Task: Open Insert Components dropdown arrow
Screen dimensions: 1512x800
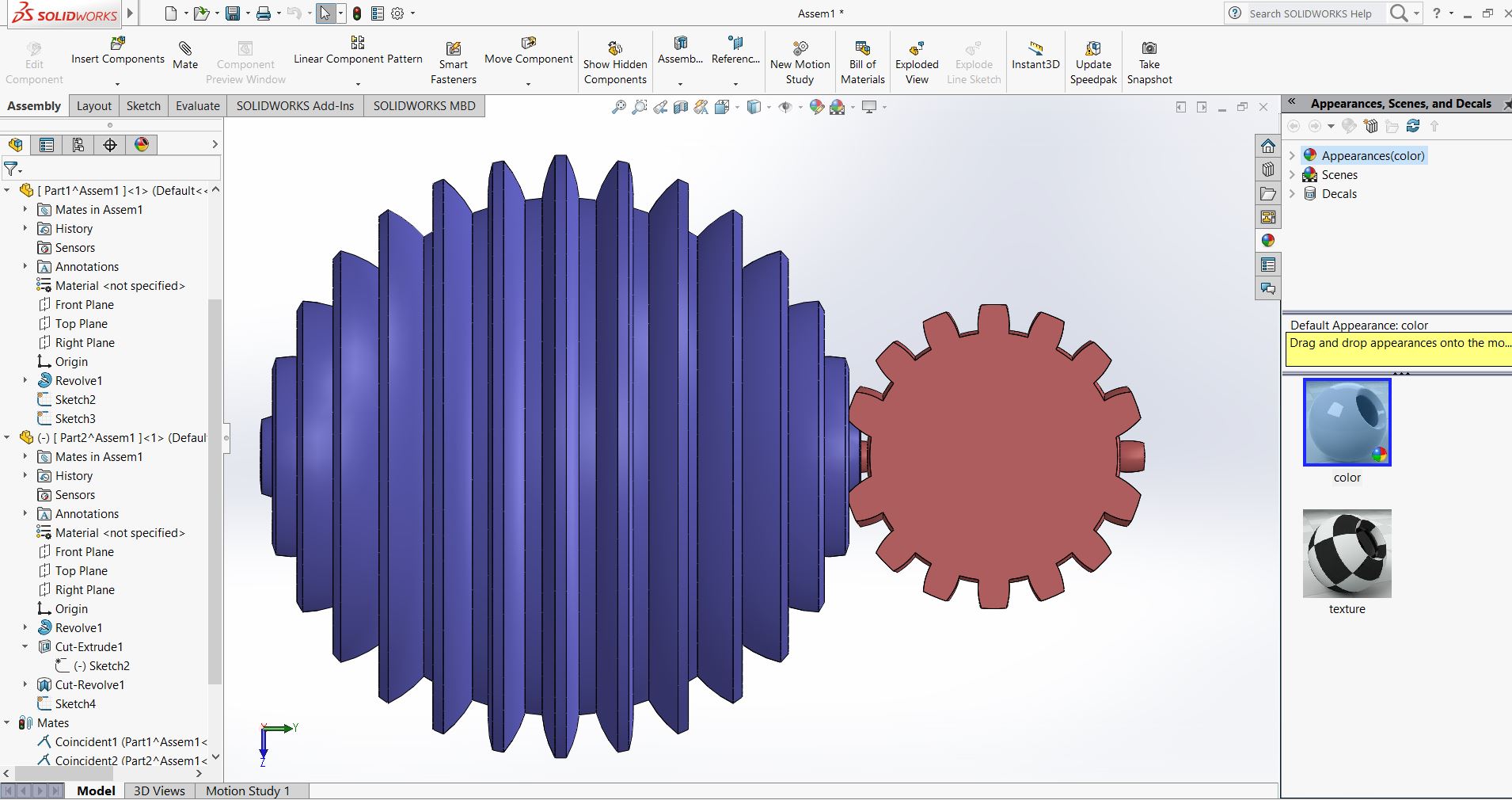Action: 117,83
